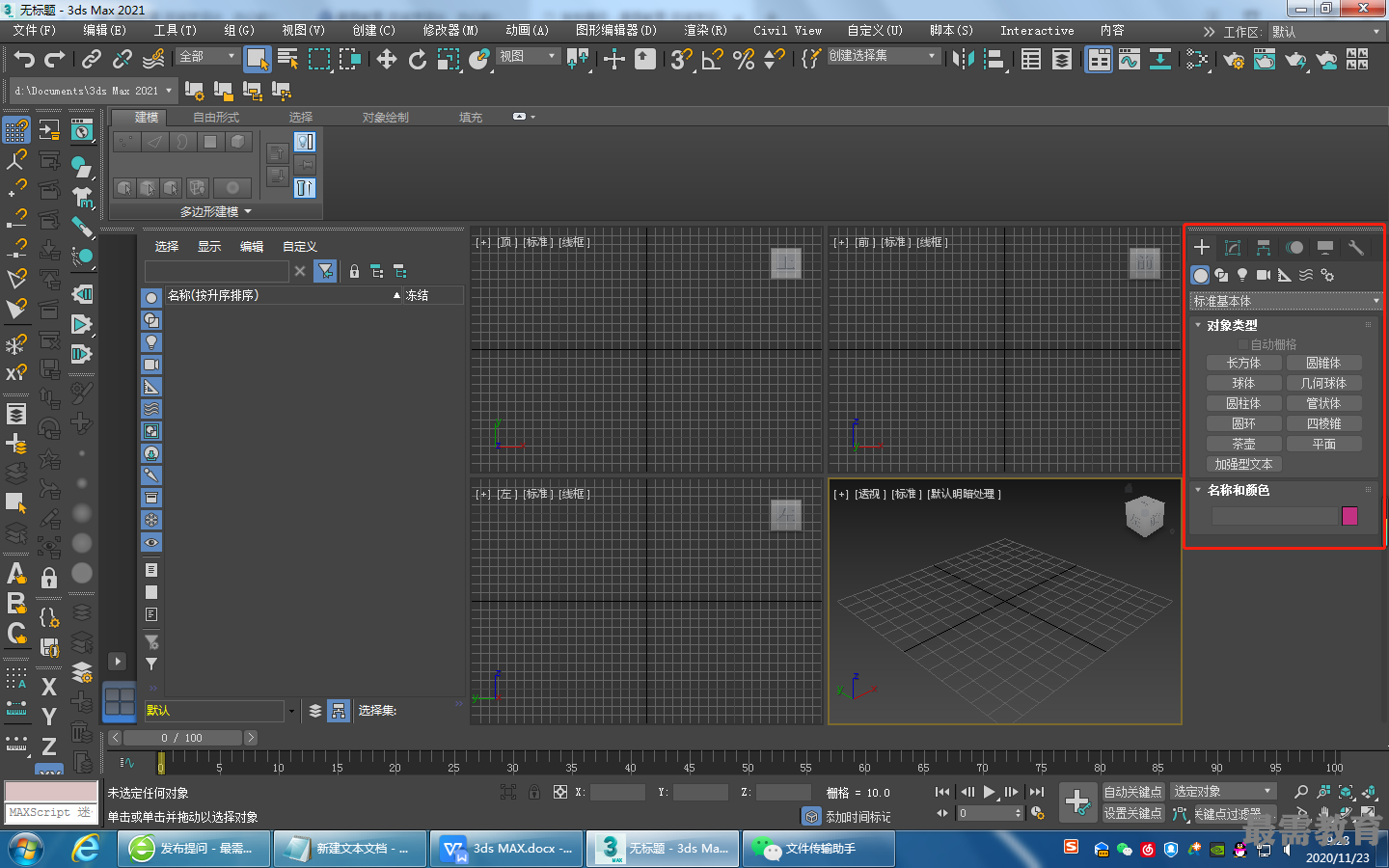Viewport: 1389px width, 868px height.
Task: Open the Hierarchy panel tab
Action: [x=1263, y=248]
